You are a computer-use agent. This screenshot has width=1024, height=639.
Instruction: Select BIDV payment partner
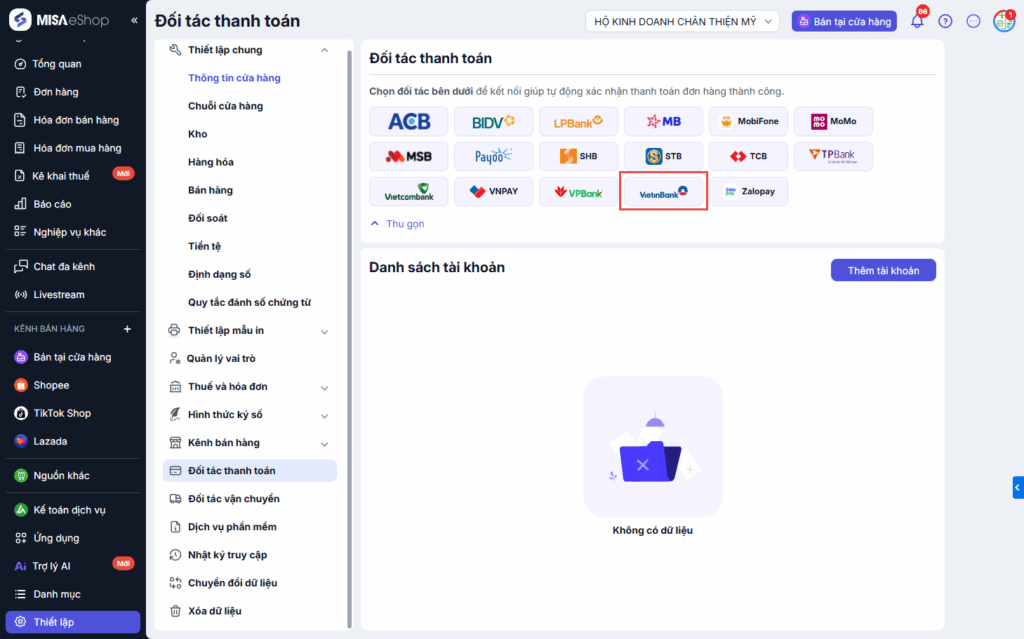(494, 121)
